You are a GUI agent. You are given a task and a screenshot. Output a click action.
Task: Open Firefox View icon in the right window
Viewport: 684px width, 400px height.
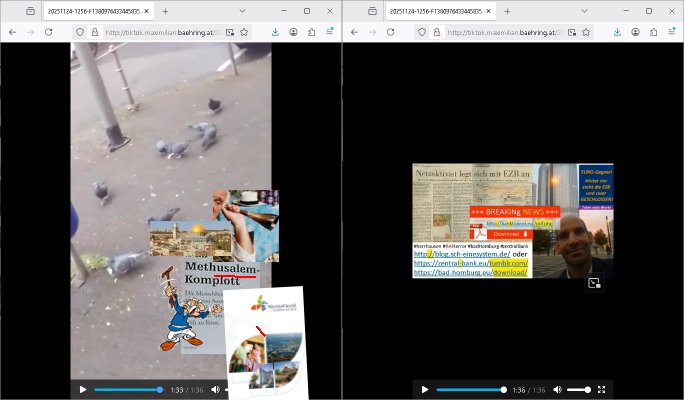pyautogui.click(x=372, y=11)
